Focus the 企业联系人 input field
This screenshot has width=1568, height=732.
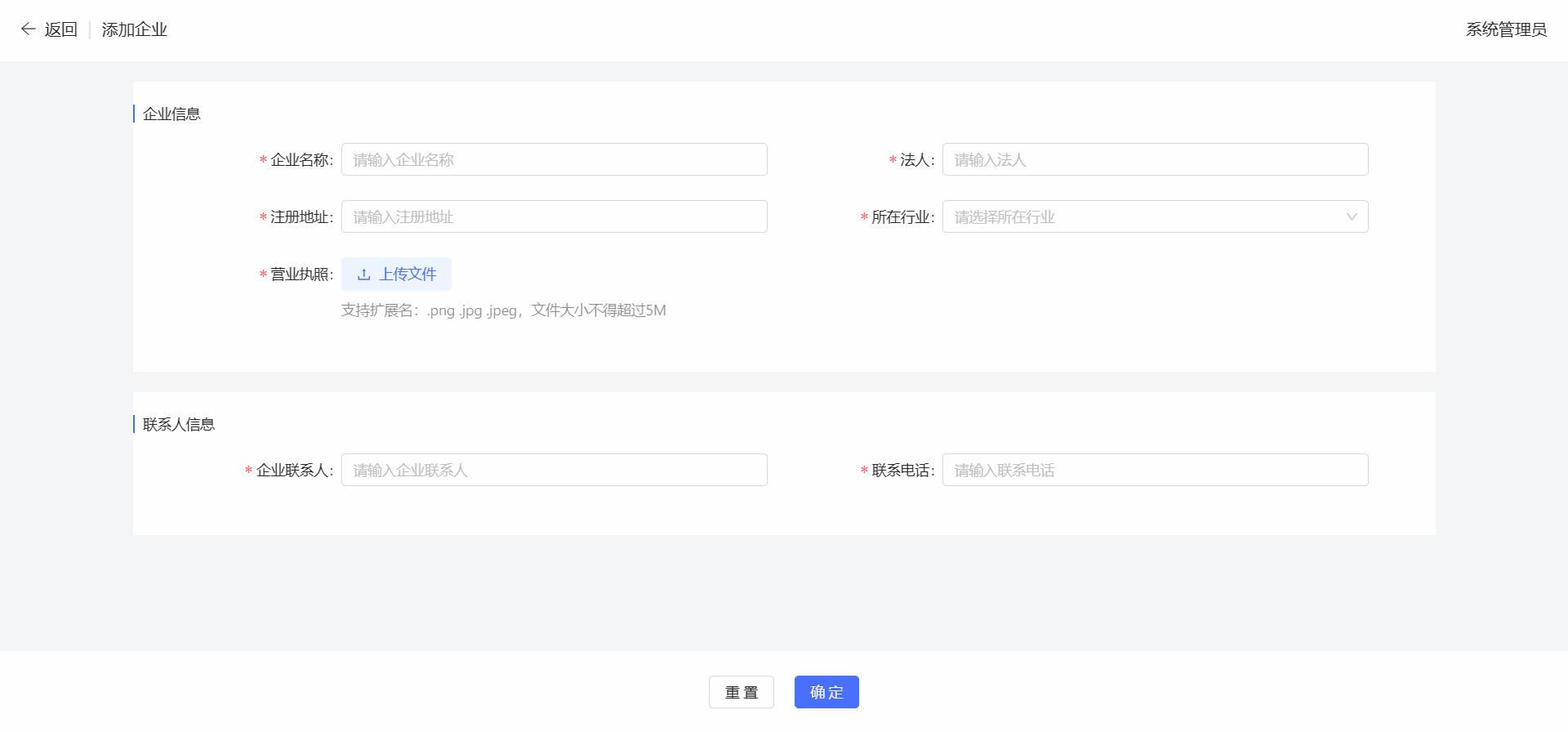(x=554, y=470)
